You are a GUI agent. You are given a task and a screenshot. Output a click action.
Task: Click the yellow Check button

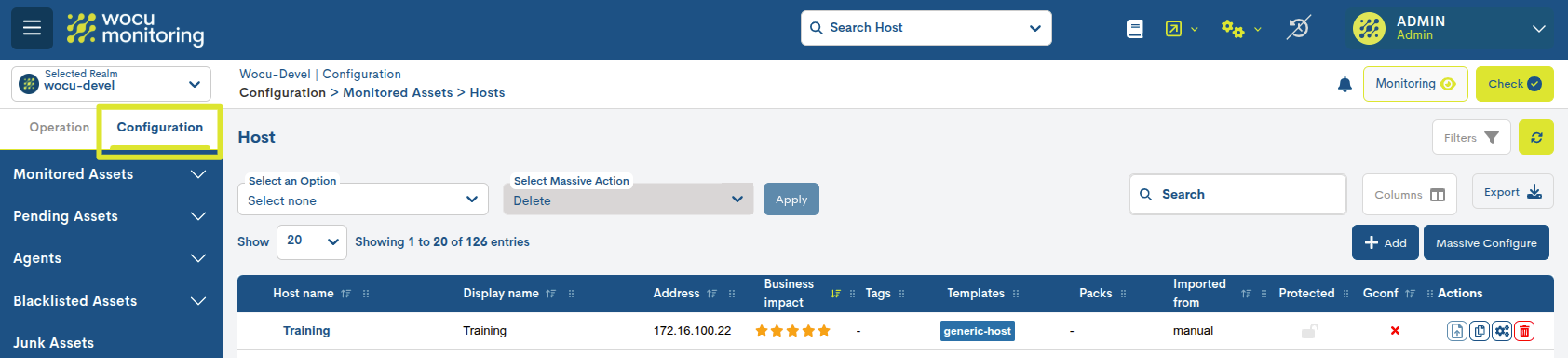pos(1515,84)
